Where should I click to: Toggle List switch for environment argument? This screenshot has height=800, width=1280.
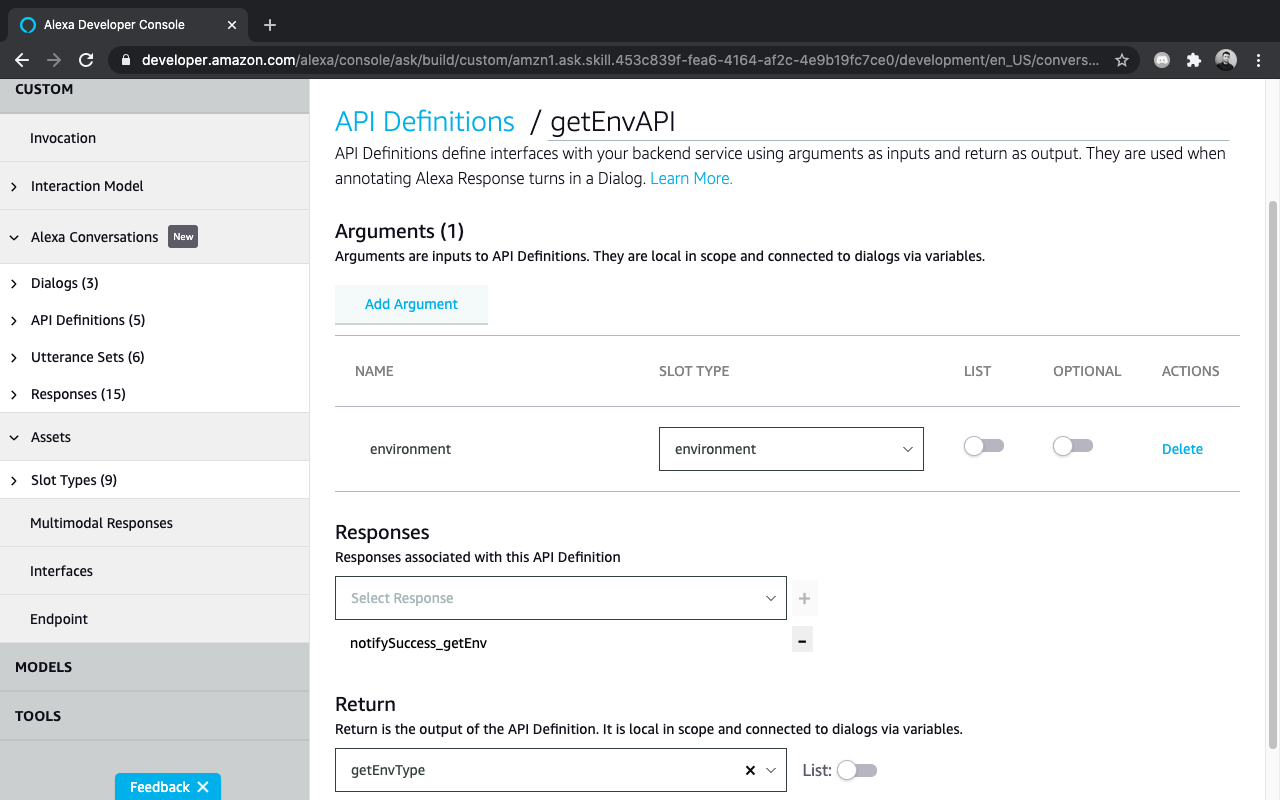click(x=983, y=446)
